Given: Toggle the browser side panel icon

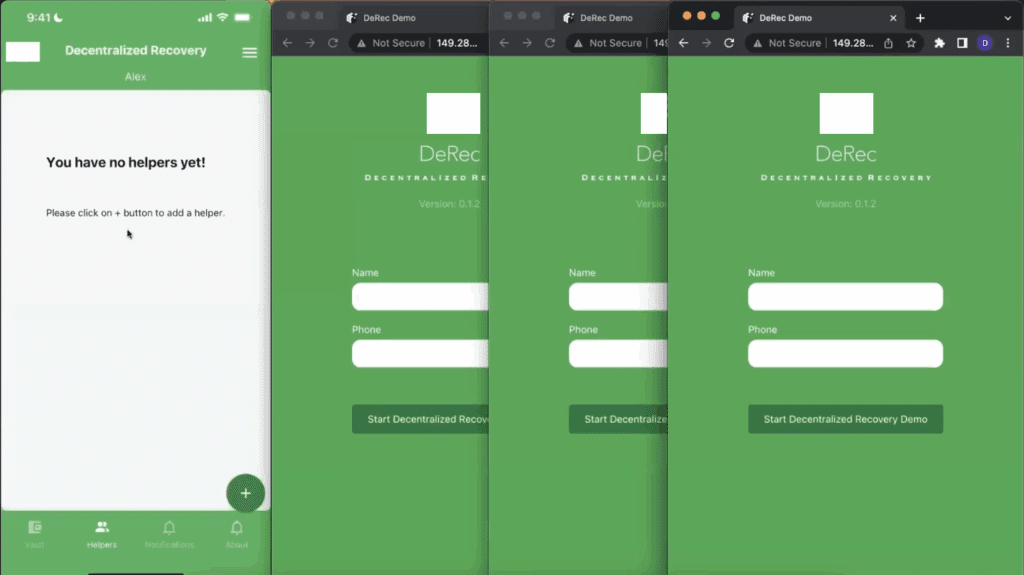Looking at the screenshot, I should [962, 43].
